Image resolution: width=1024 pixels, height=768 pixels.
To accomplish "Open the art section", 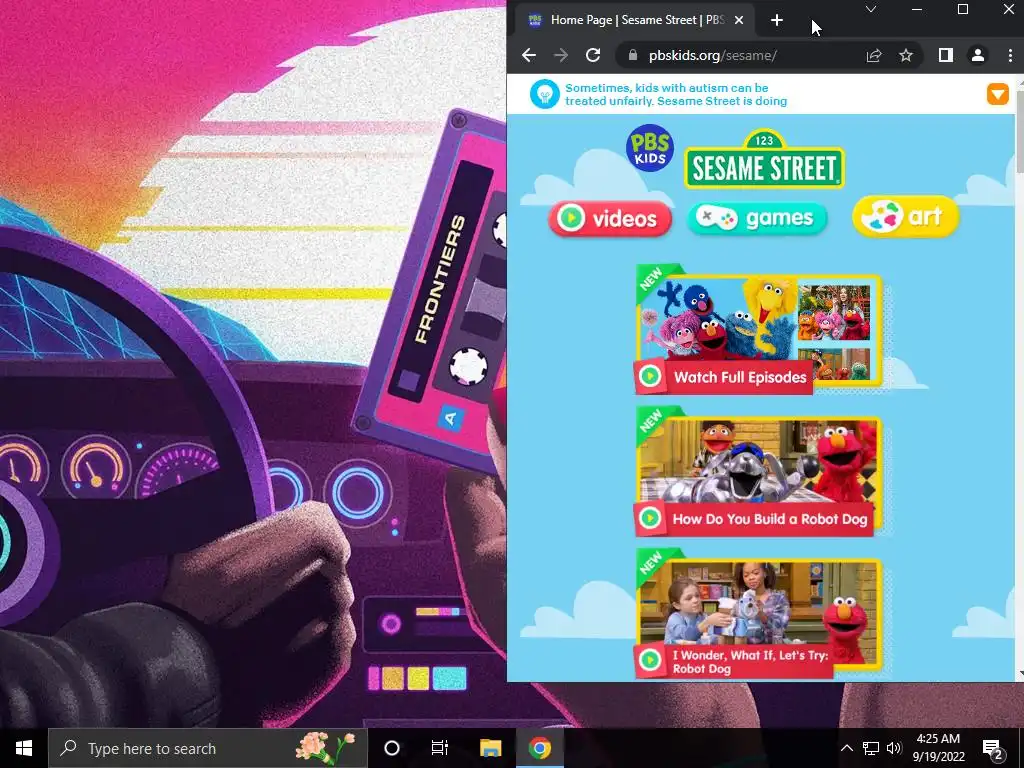I will click(905, 216).
